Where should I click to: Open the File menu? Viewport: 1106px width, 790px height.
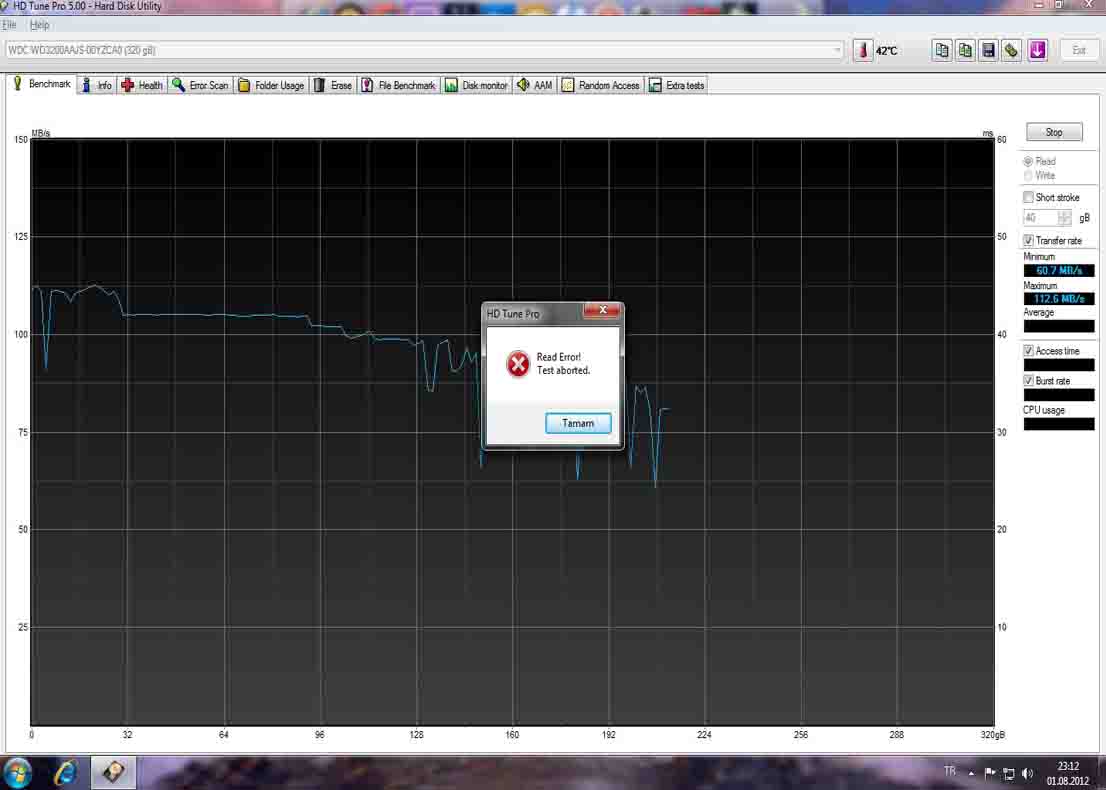(x=9, y=24)
